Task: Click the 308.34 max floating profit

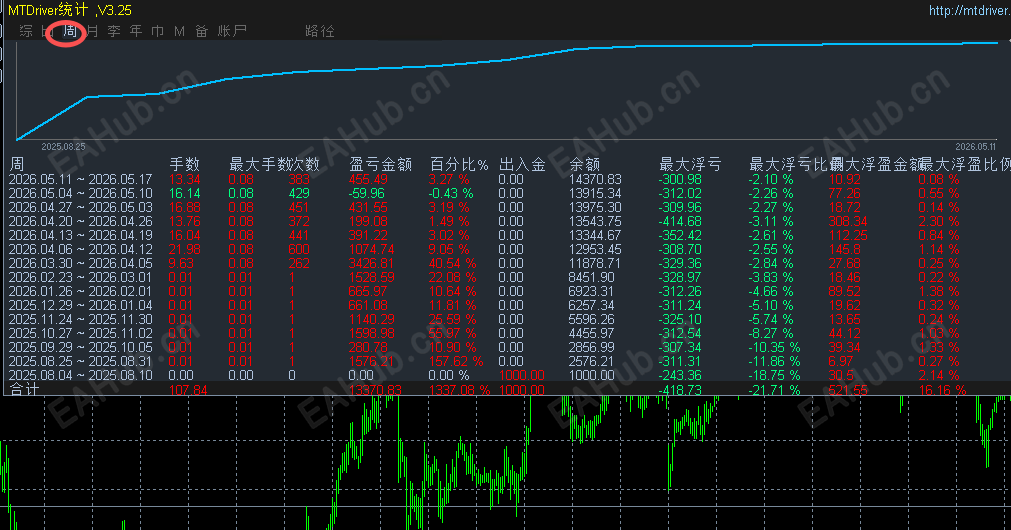Action: (x=848, y=221)
